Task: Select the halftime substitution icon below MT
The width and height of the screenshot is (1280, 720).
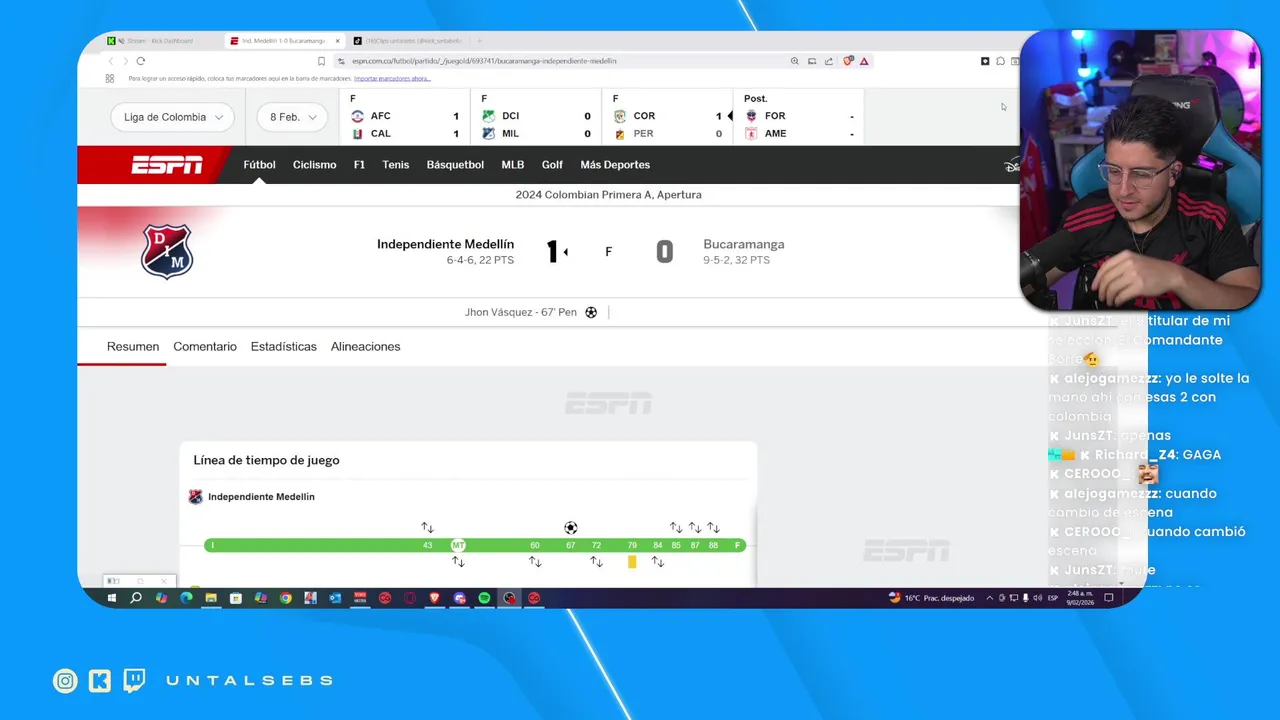Action: click(x=458, y=562)
